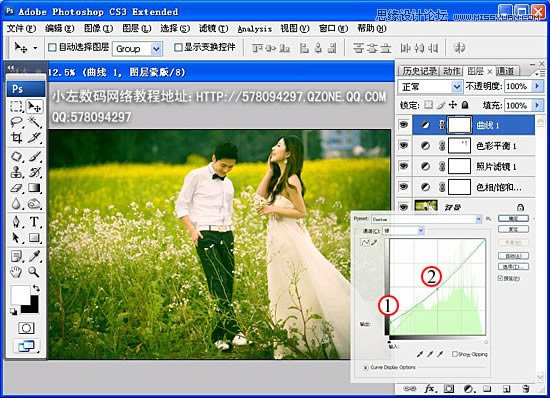Click the foreground color swatch
Image resolution: width=550 pixels, height=398 pixels.
(20, 295)
